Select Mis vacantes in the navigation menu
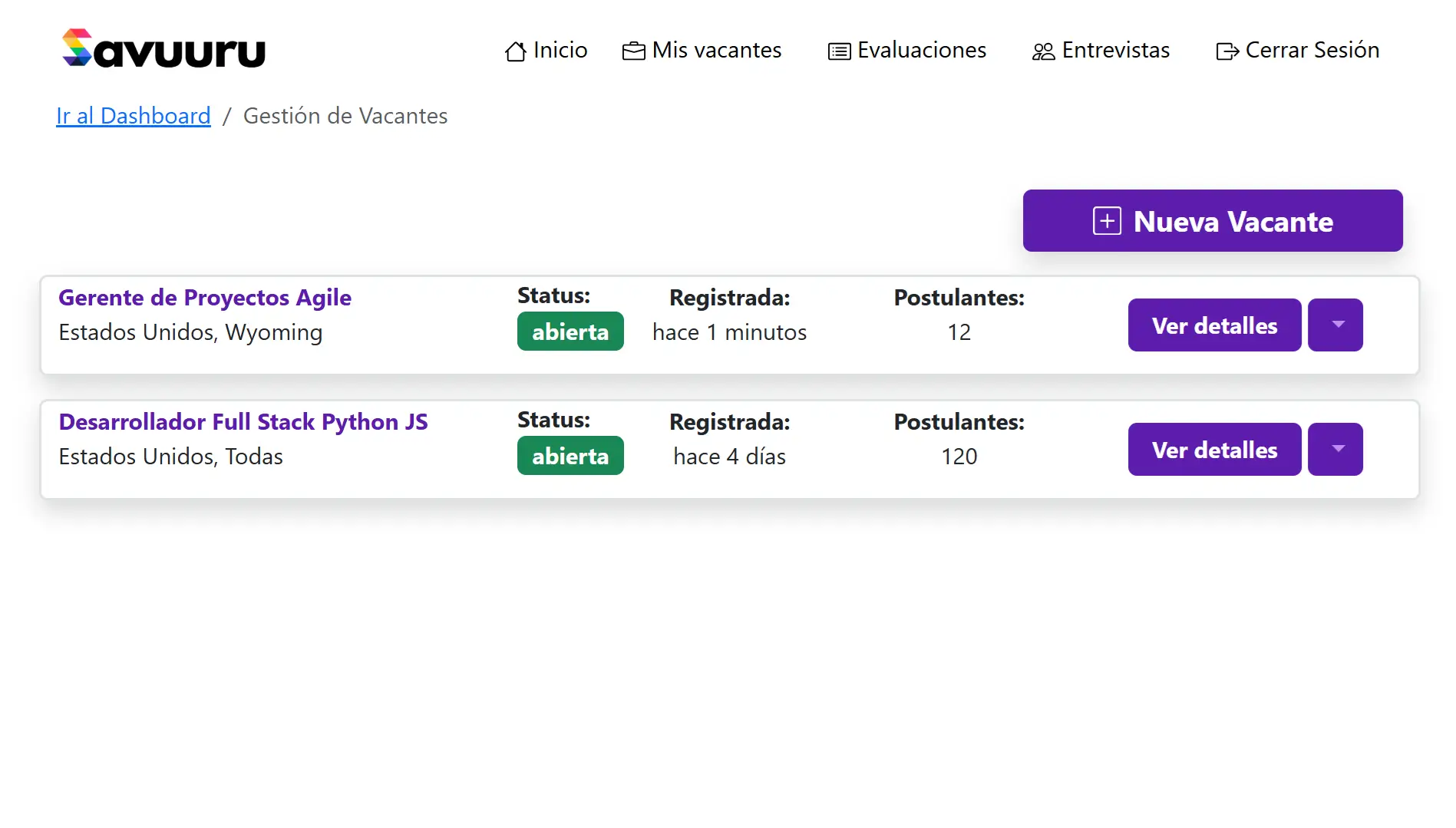Viewport: 1456px width, 828px height. [x=716, y=51]
